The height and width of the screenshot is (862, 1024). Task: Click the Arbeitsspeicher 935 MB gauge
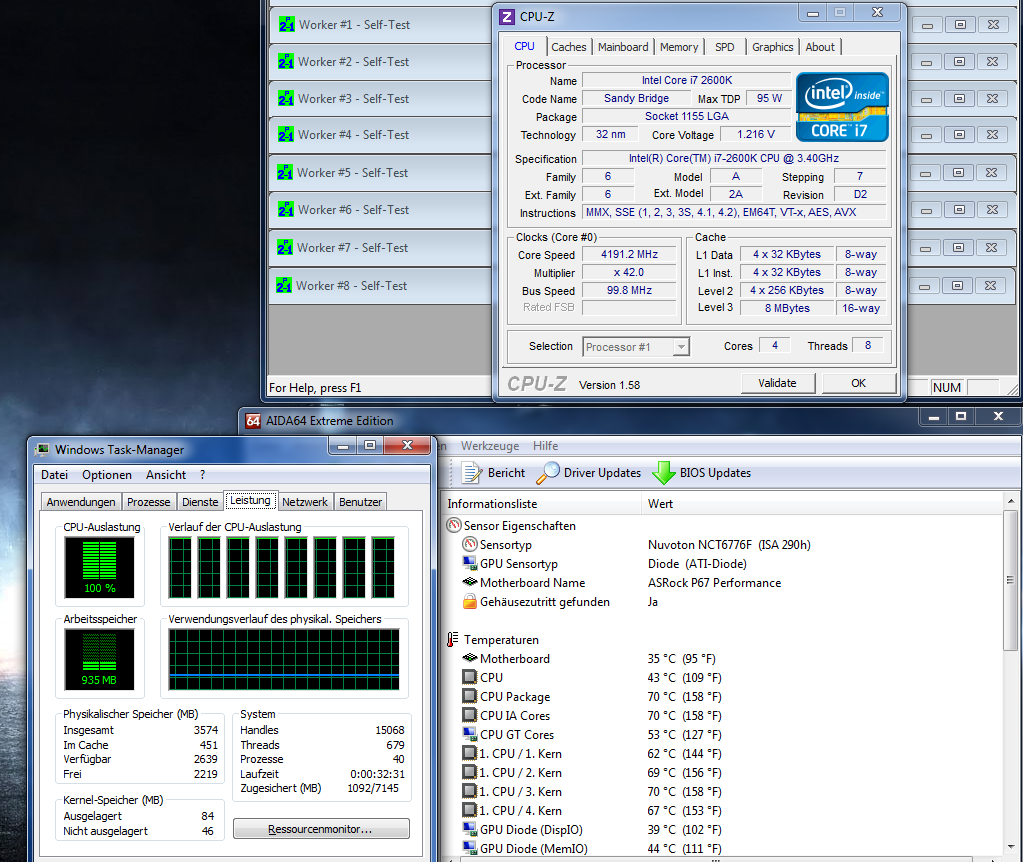(x=99, y=660)
